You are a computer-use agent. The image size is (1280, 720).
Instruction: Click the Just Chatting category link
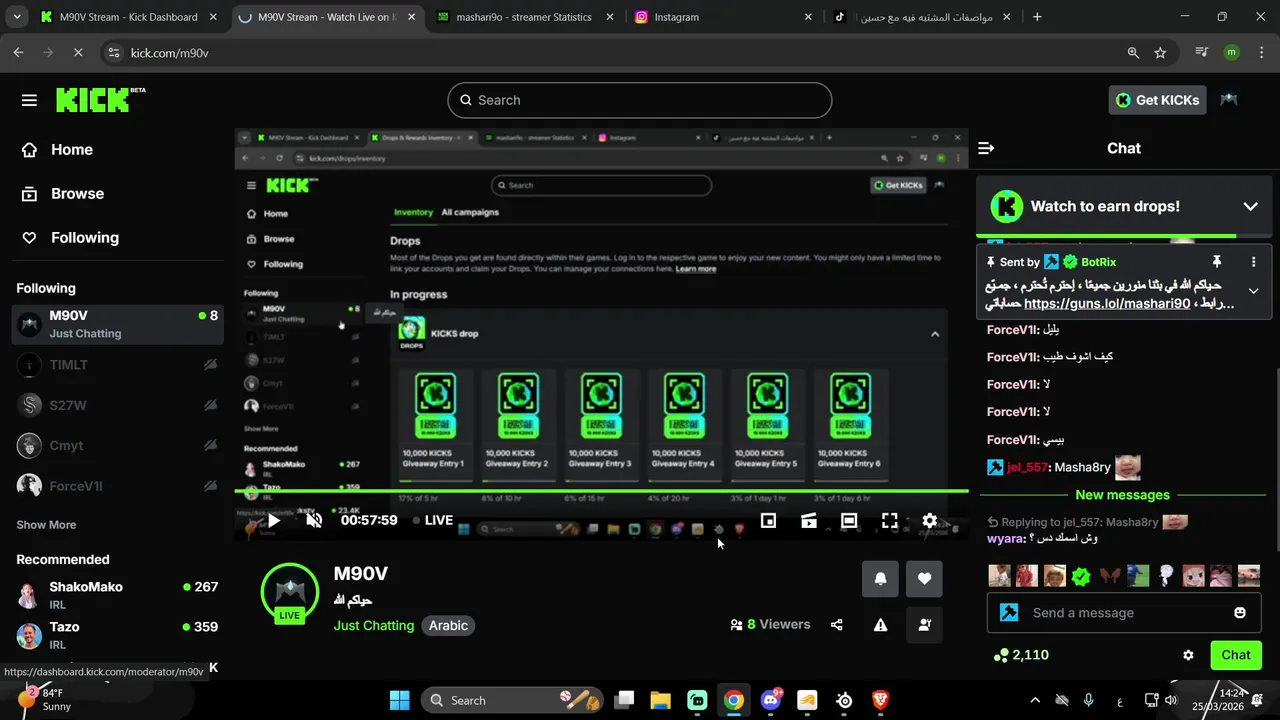click(374, 625)
